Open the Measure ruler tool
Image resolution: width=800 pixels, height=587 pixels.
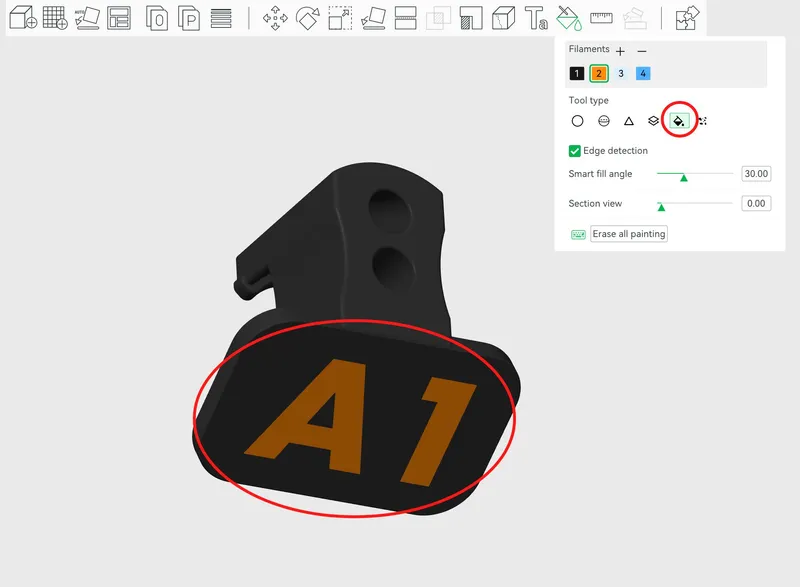(601, 18)
